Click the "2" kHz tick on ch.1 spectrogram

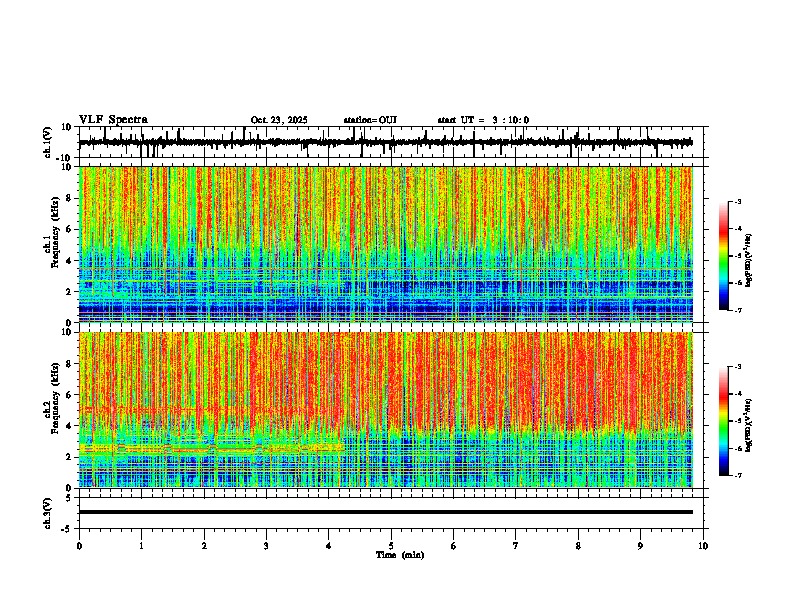pyautogui.click(x=70, y=292)
